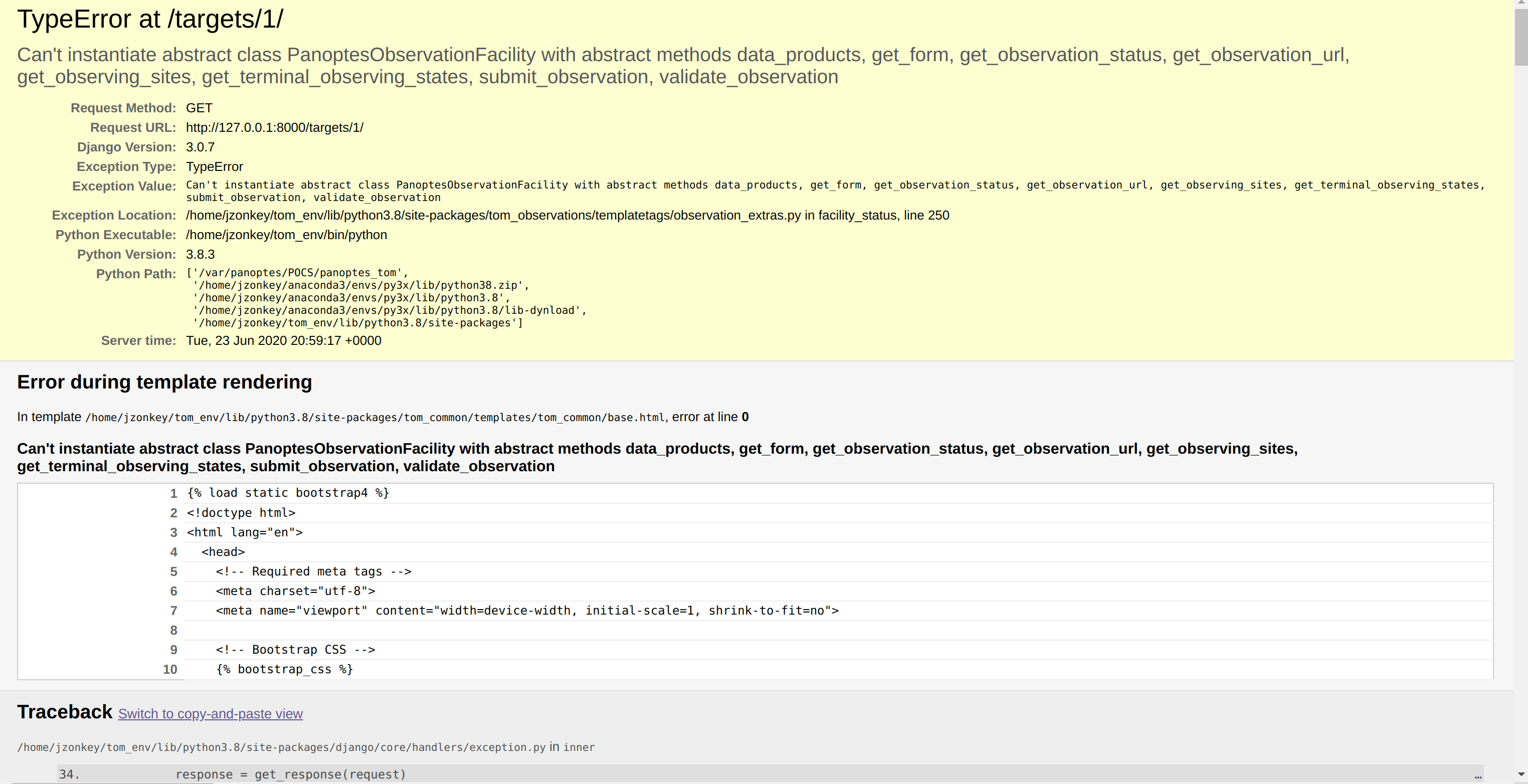This screenshot has height=784, width=1528.
Task: Click the scrollbar up arrow
Action: click(1522, 5)
